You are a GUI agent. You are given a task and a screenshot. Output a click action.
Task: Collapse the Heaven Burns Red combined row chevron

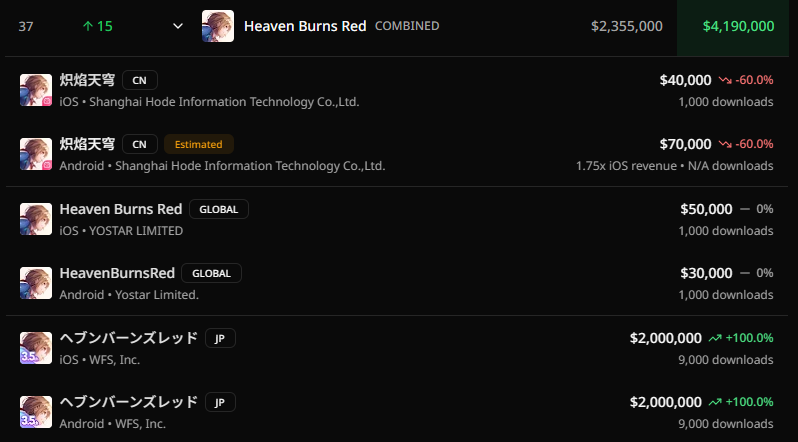tap(178, 26)
